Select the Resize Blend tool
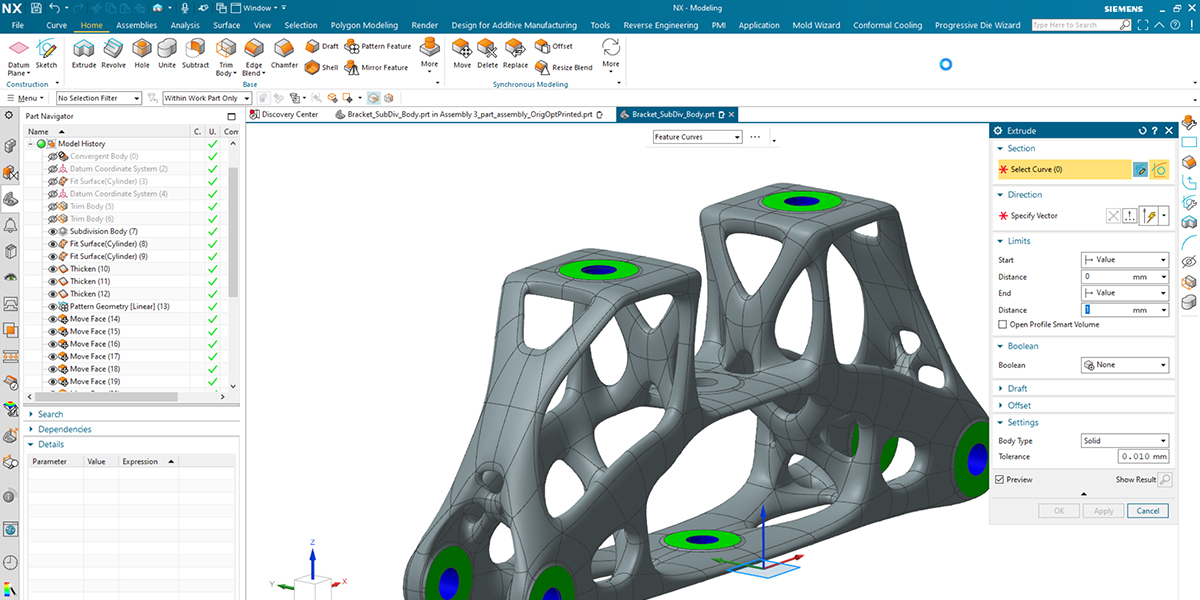 click(x=542, y=68)
